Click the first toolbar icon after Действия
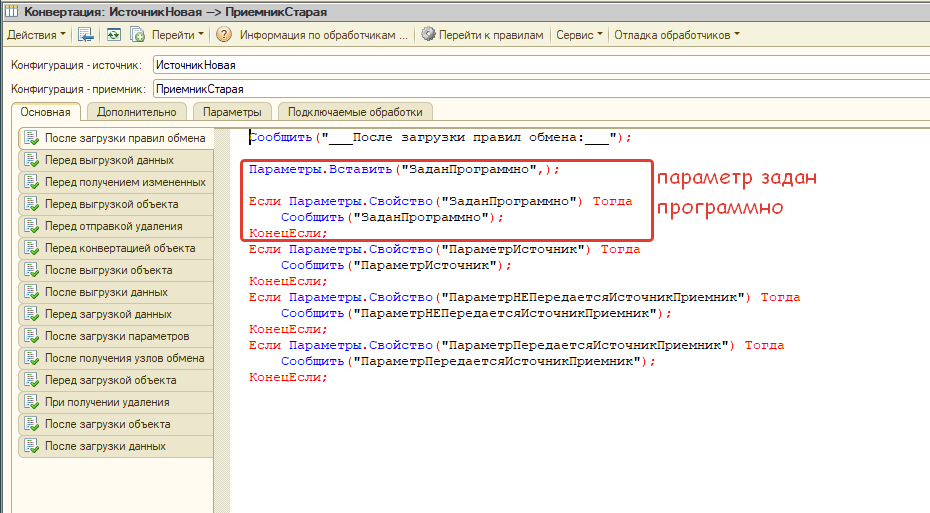 pos(86,35)
